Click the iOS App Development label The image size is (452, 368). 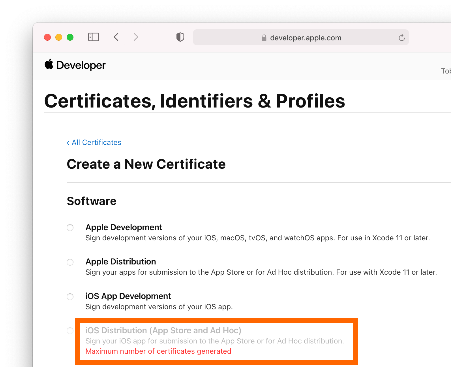click(128, 296)
